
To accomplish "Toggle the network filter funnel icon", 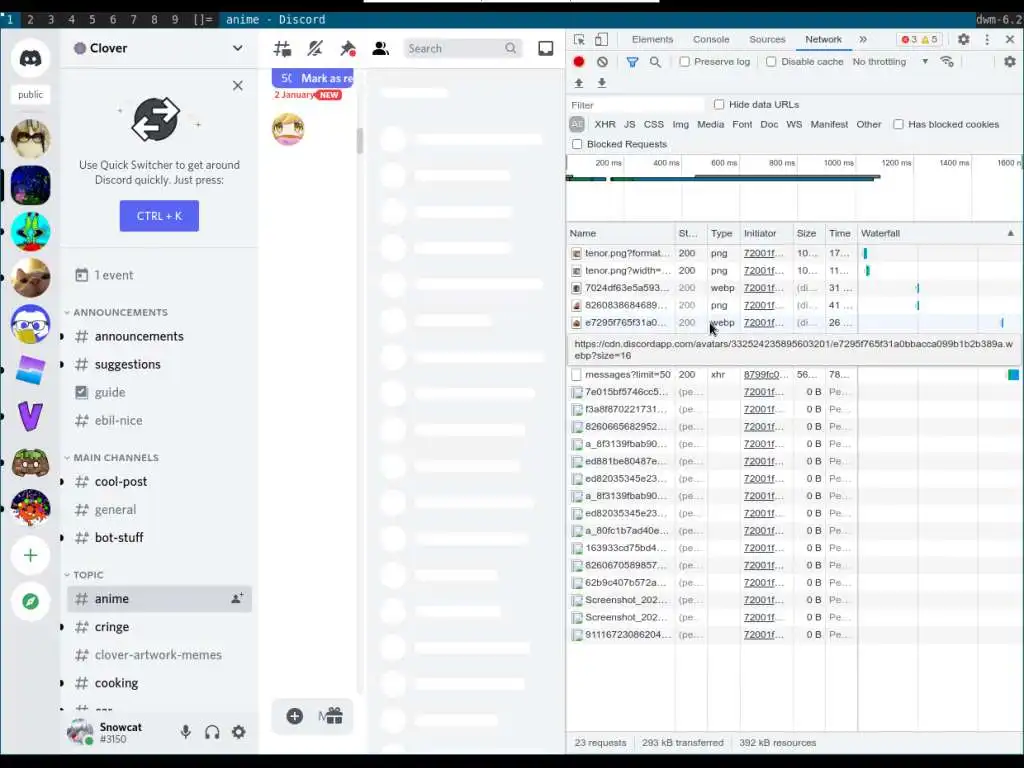I will pyautogui.click(x=632, y=61).
